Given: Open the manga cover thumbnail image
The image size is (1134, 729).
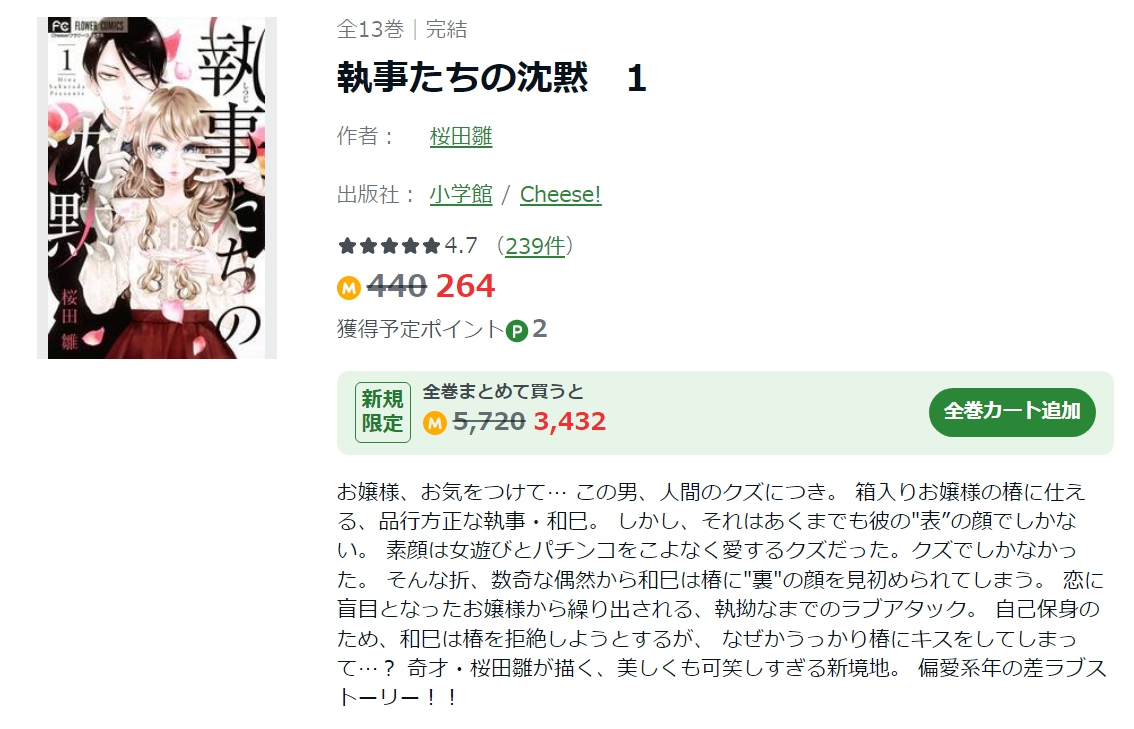Looking at the screenshot, I should [157, 188].
